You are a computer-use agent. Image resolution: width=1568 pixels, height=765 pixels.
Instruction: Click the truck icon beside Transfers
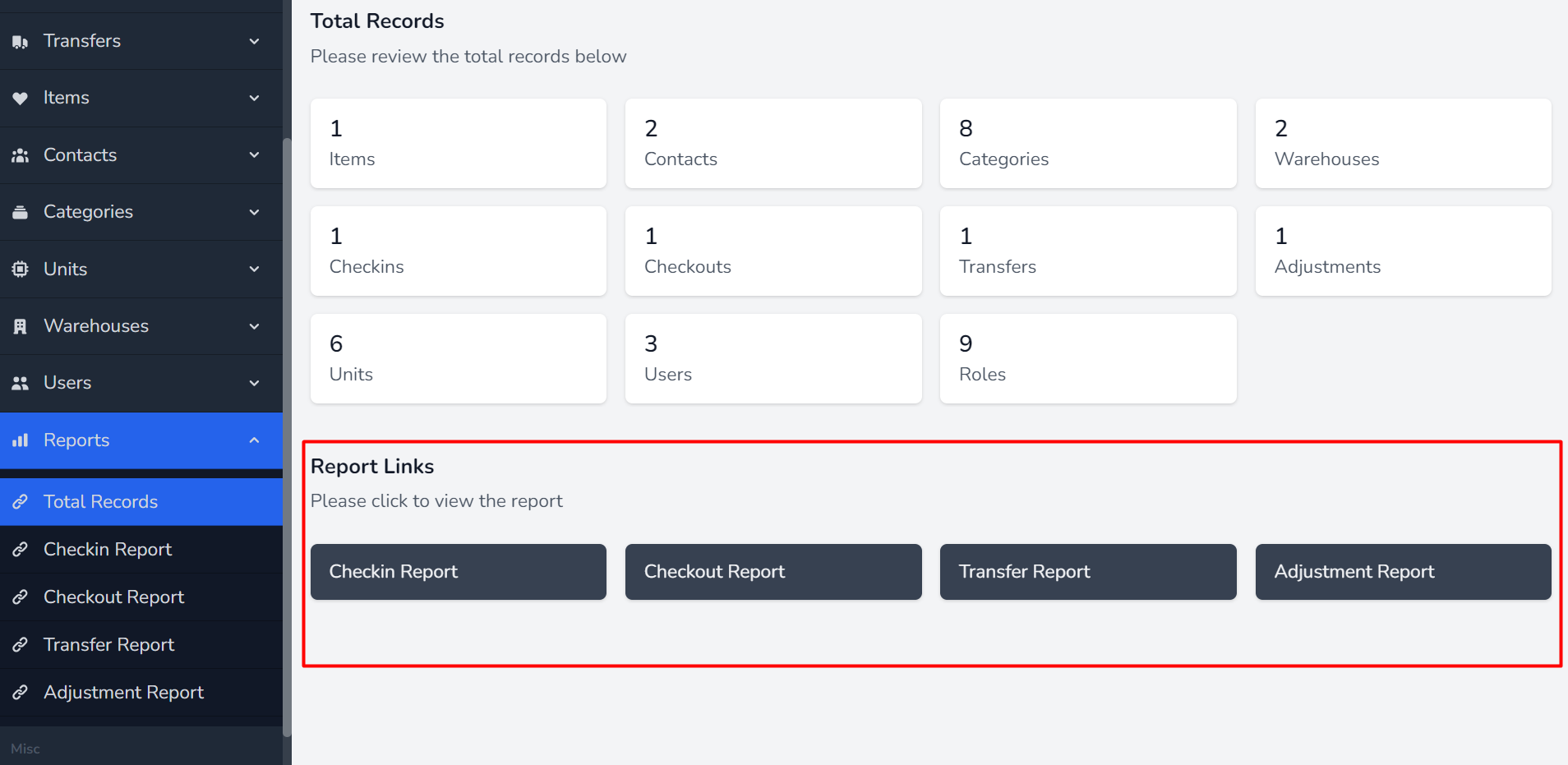pyautogui.click(x=21, y=41)
